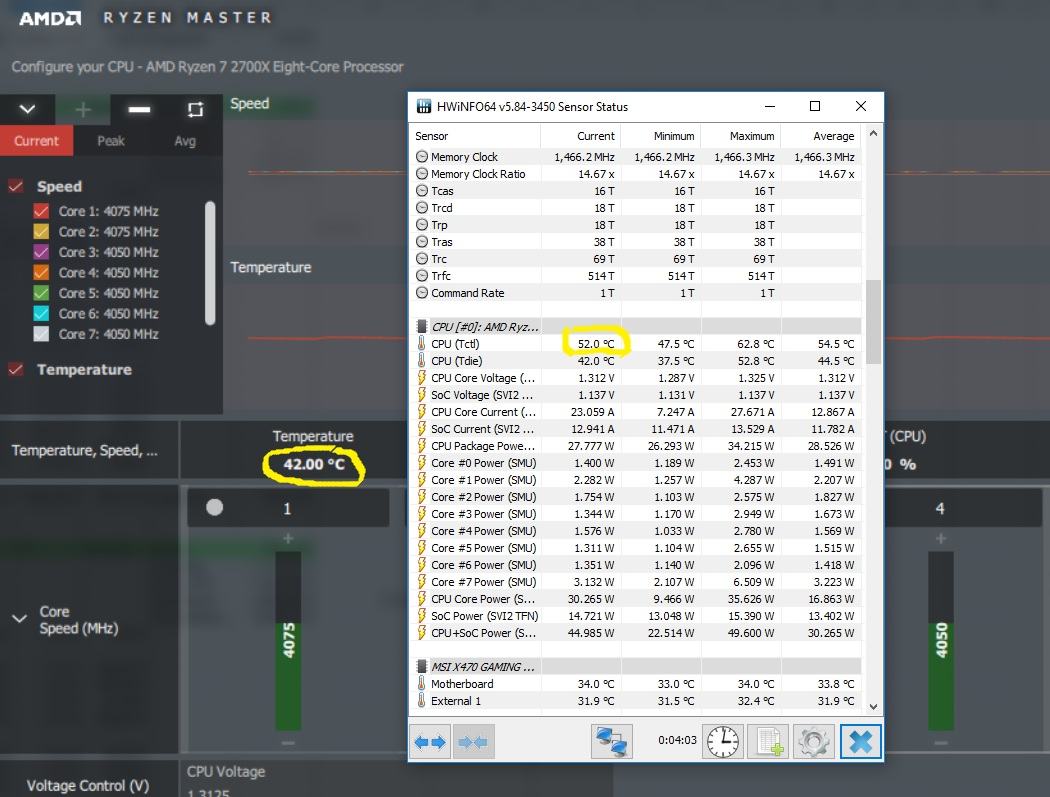Click the HWiNFO64 title bar app icon

423,106
